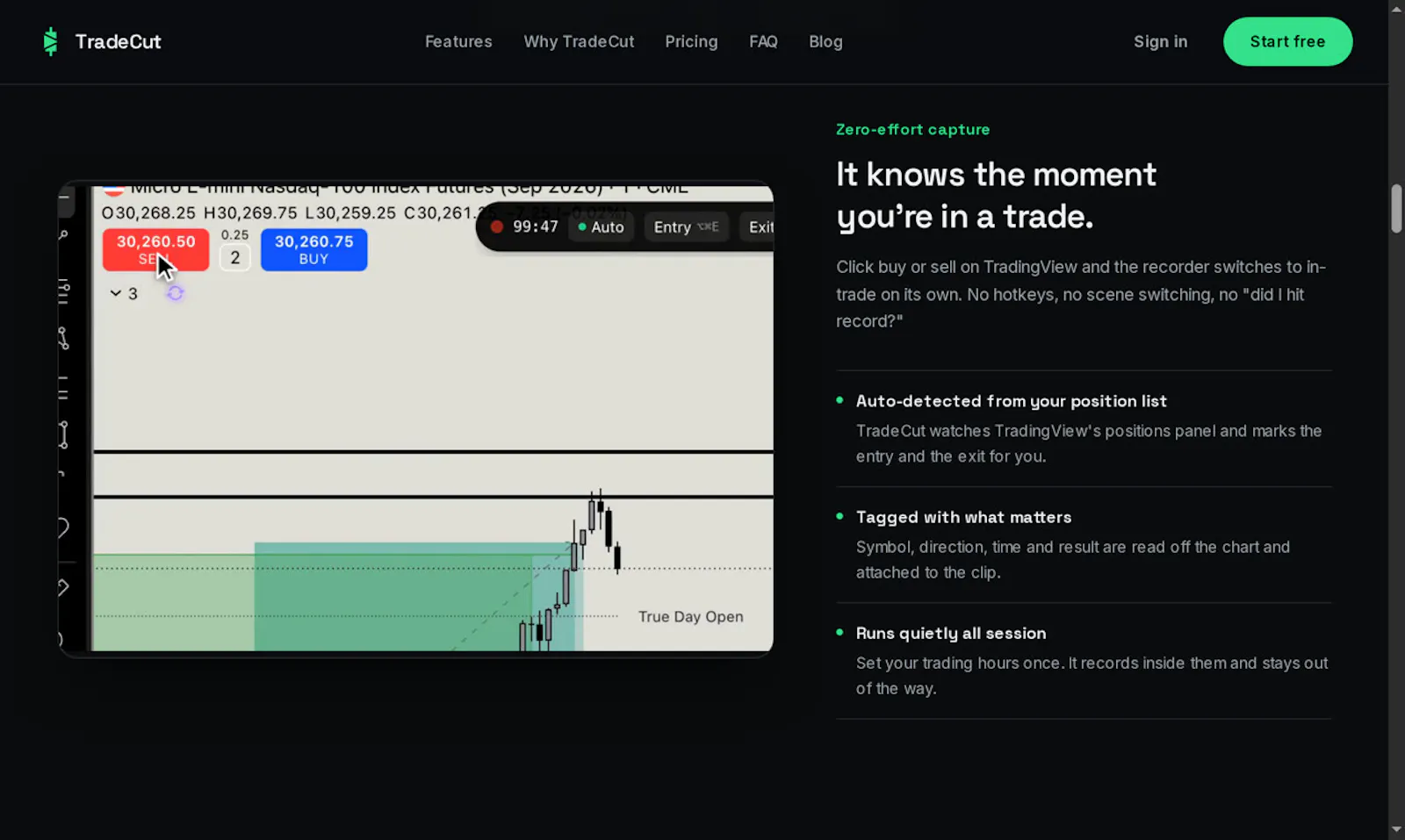Click Auto-detected from your position list heading
Image resolution: width=1405 pixels, height=840 pixels.
coord(1011,401)
